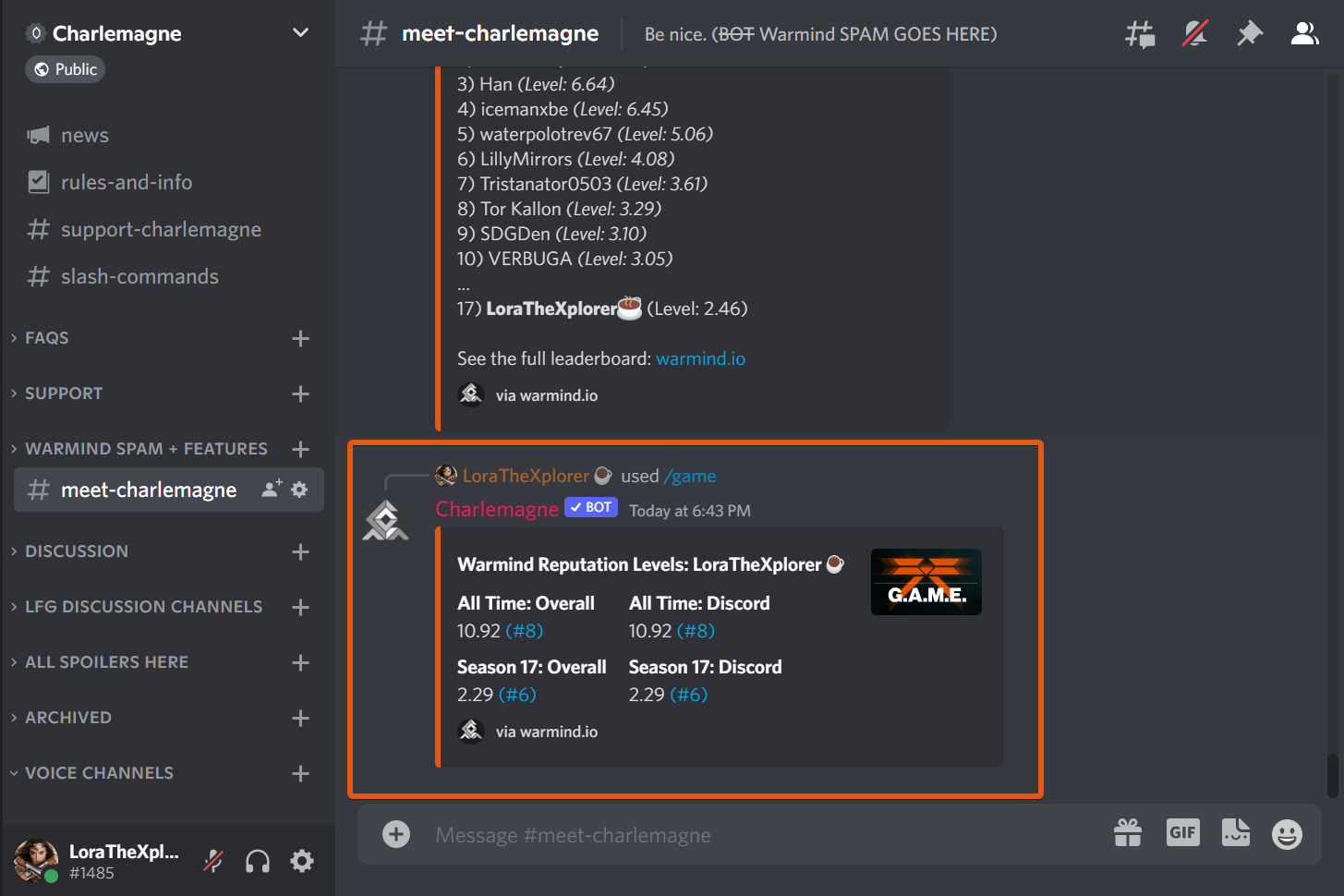
Task: Add channel to DISCUSSION category
Action: [x=300, y=552]
